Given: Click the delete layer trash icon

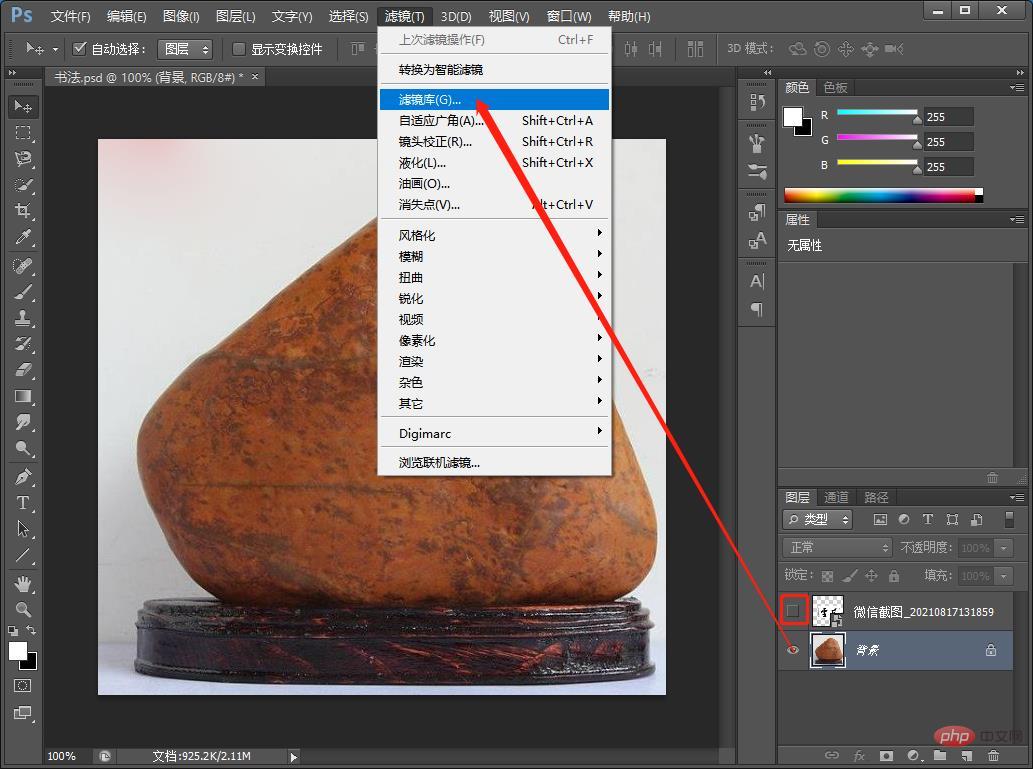Looking at the screenshot, I should [993, 755].
